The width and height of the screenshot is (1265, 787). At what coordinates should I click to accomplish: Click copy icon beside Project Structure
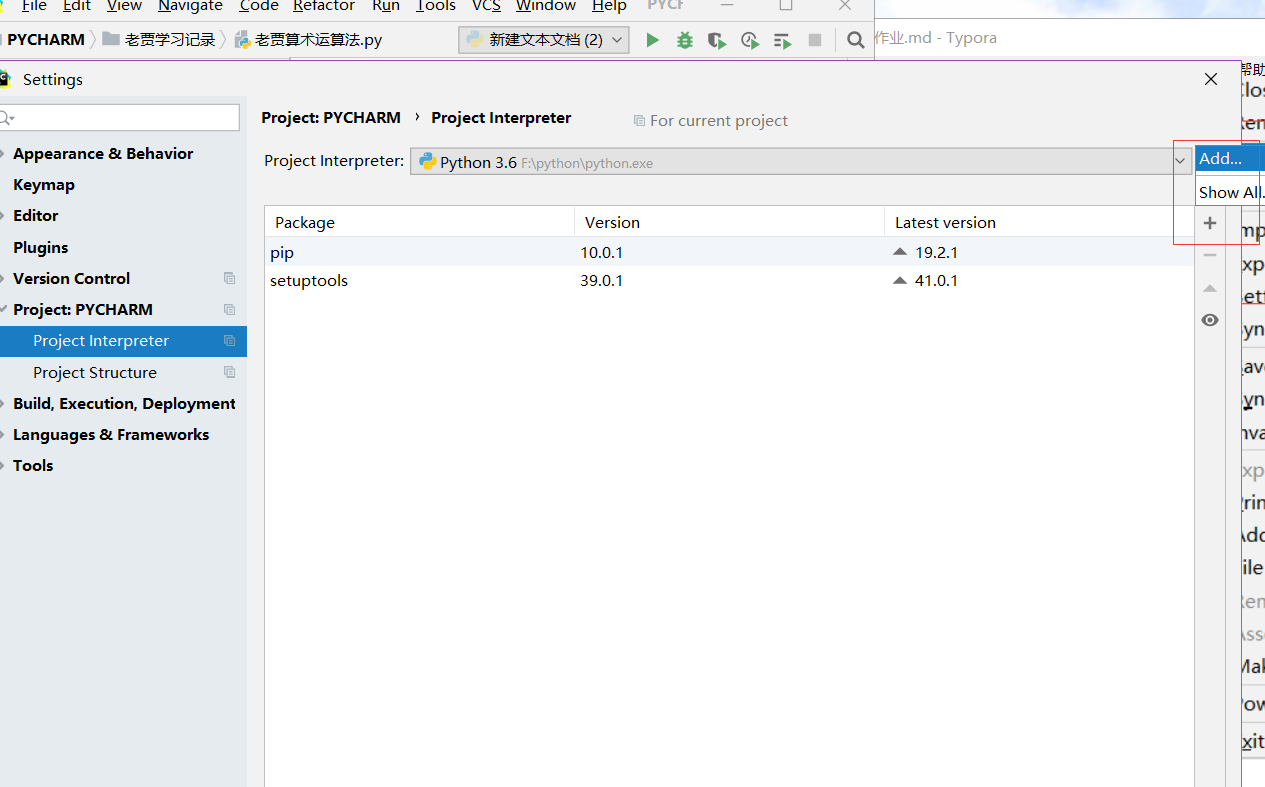(x=229, y=372)
